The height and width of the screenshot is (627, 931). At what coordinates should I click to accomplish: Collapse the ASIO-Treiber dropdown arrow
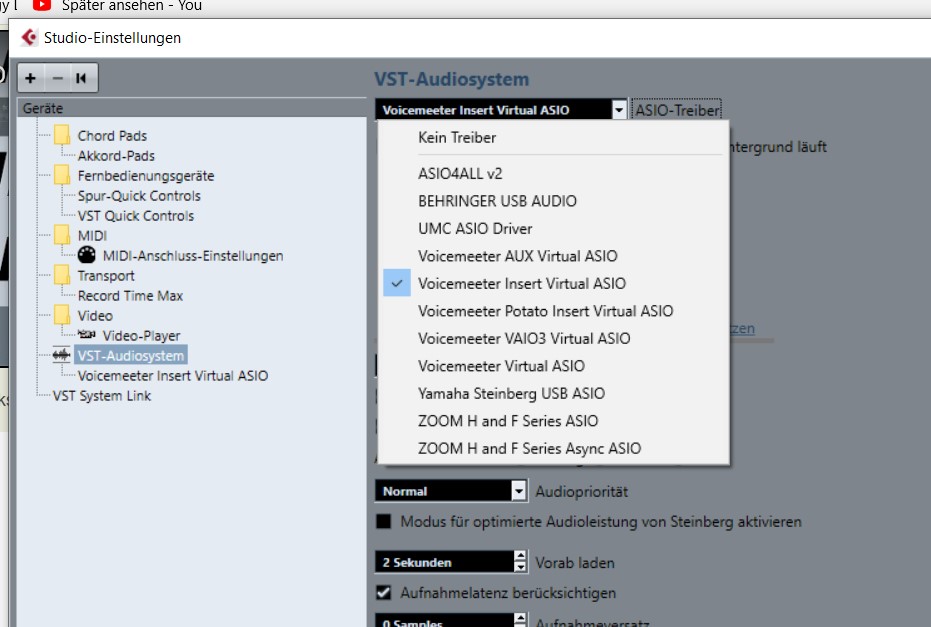click(619, 110)
